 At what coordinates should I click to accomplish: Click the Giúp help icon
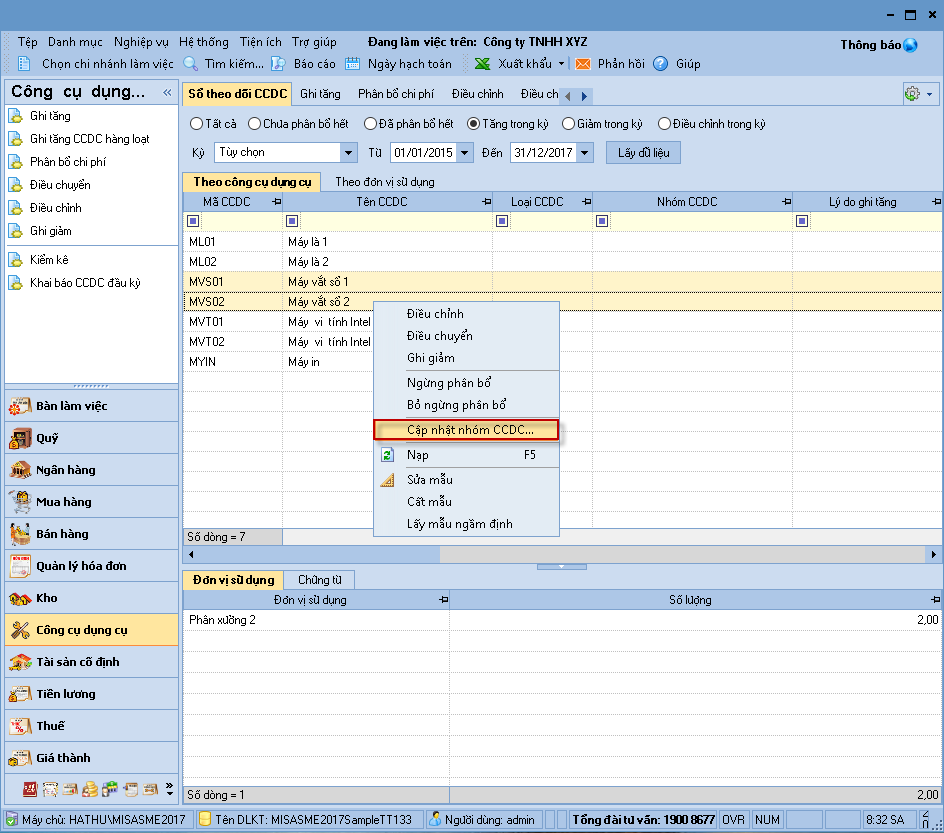(661, 64)
